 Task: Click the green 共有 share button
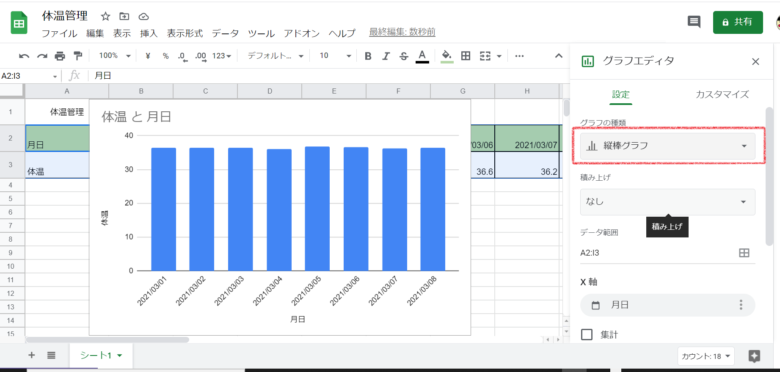(x=737, y=22)
